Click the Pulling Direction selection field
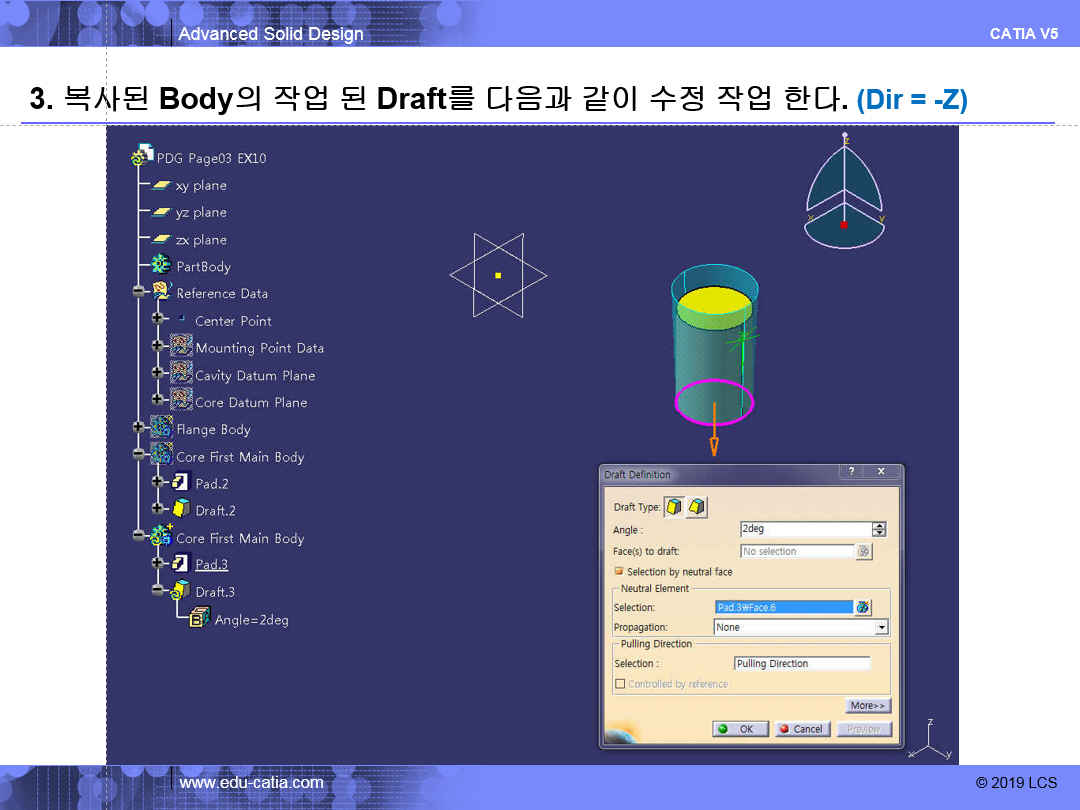This screenshot has width=1080, height=810. (x=801, y=663)
